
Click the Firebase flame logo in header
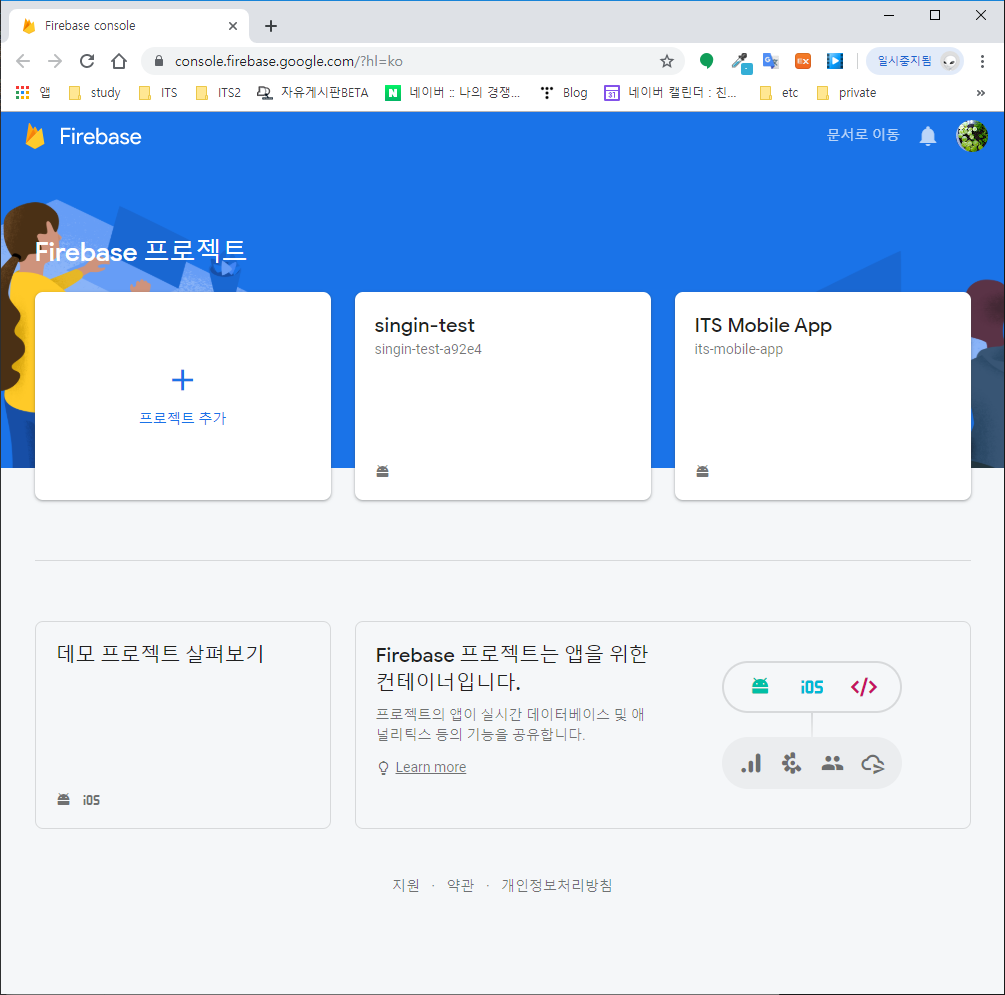(x=35, y=136)
